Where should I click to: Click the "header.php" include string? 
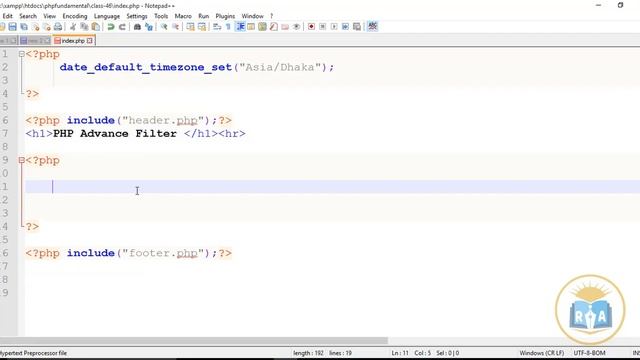[163, 120]
